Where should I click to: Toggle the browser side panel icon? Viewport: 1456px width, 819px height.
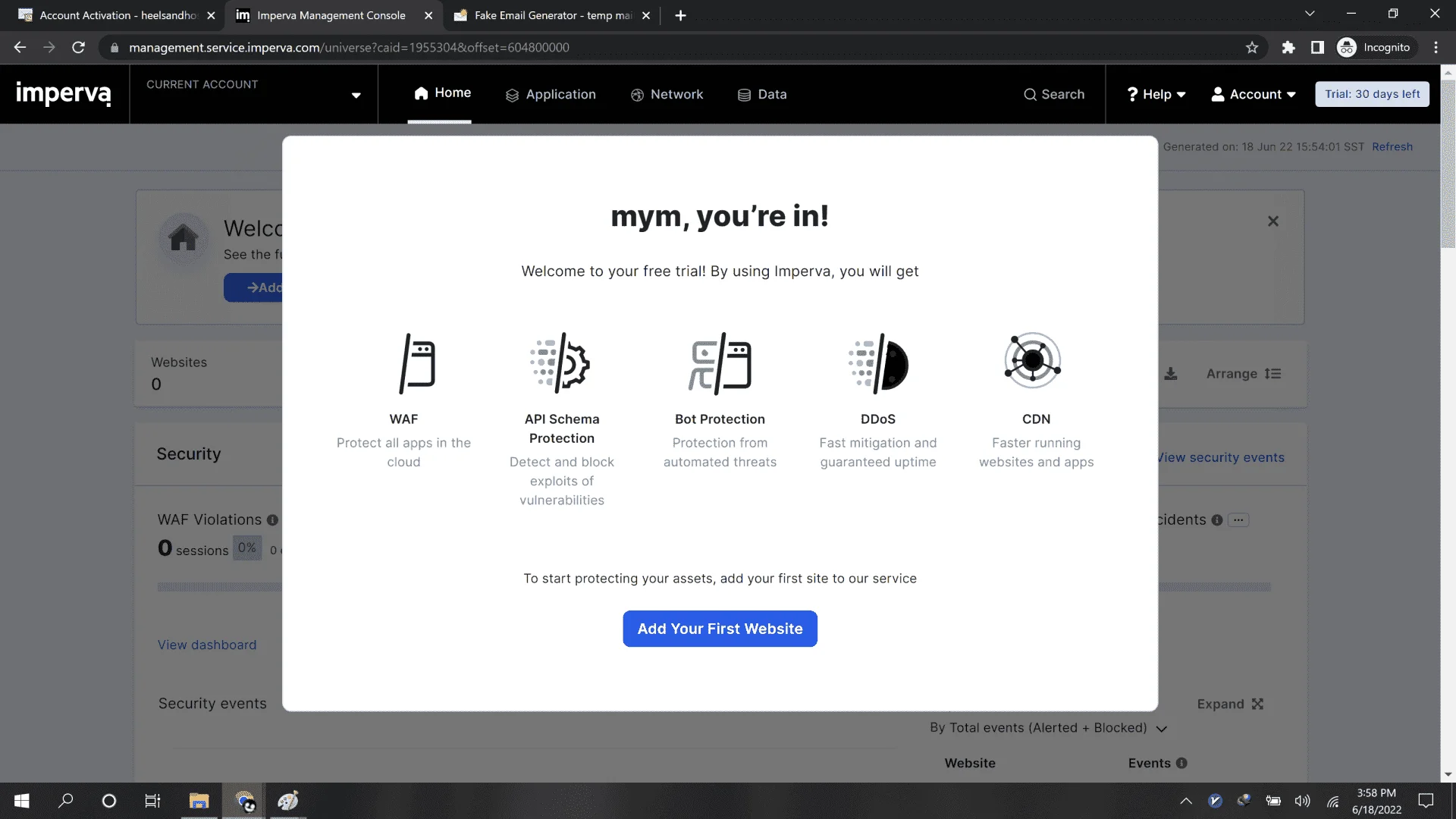point(1318,48)
